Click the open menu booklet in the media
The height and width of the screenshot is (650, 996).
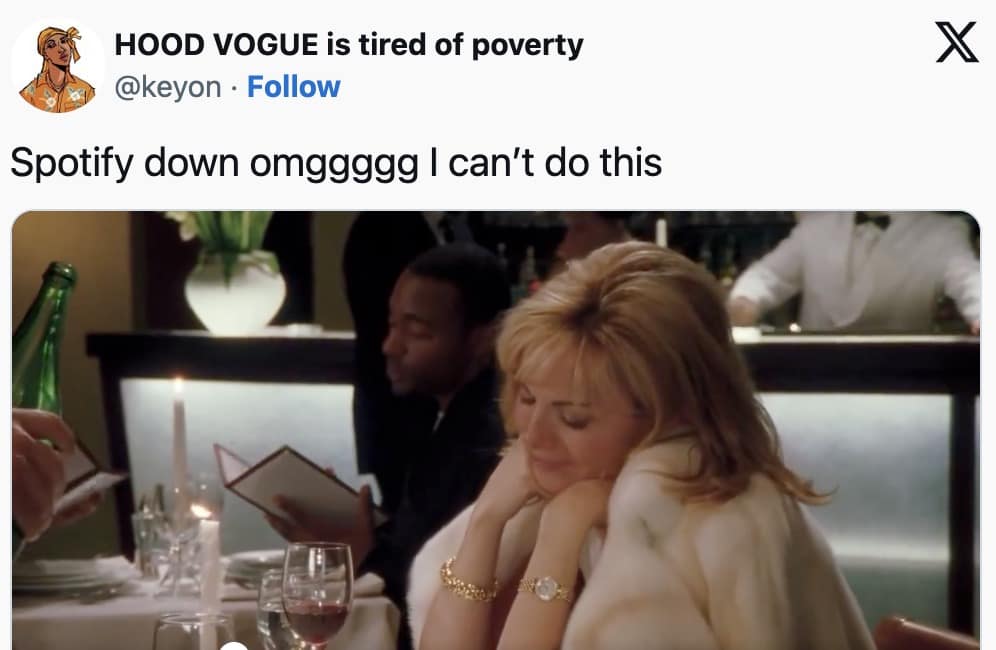(299, 485)
